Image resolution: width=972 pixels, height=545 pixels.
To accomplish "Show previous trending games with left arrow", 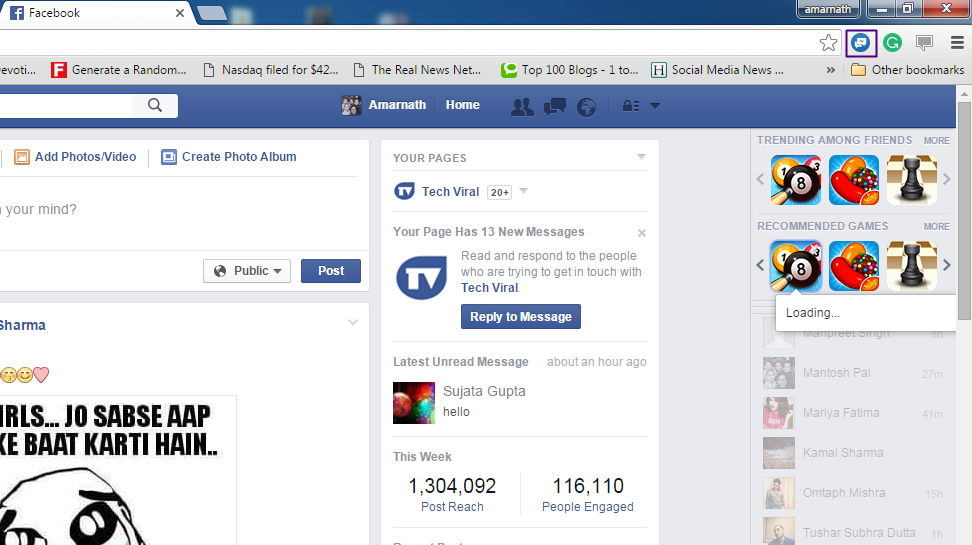I will (x=761, y=179).
